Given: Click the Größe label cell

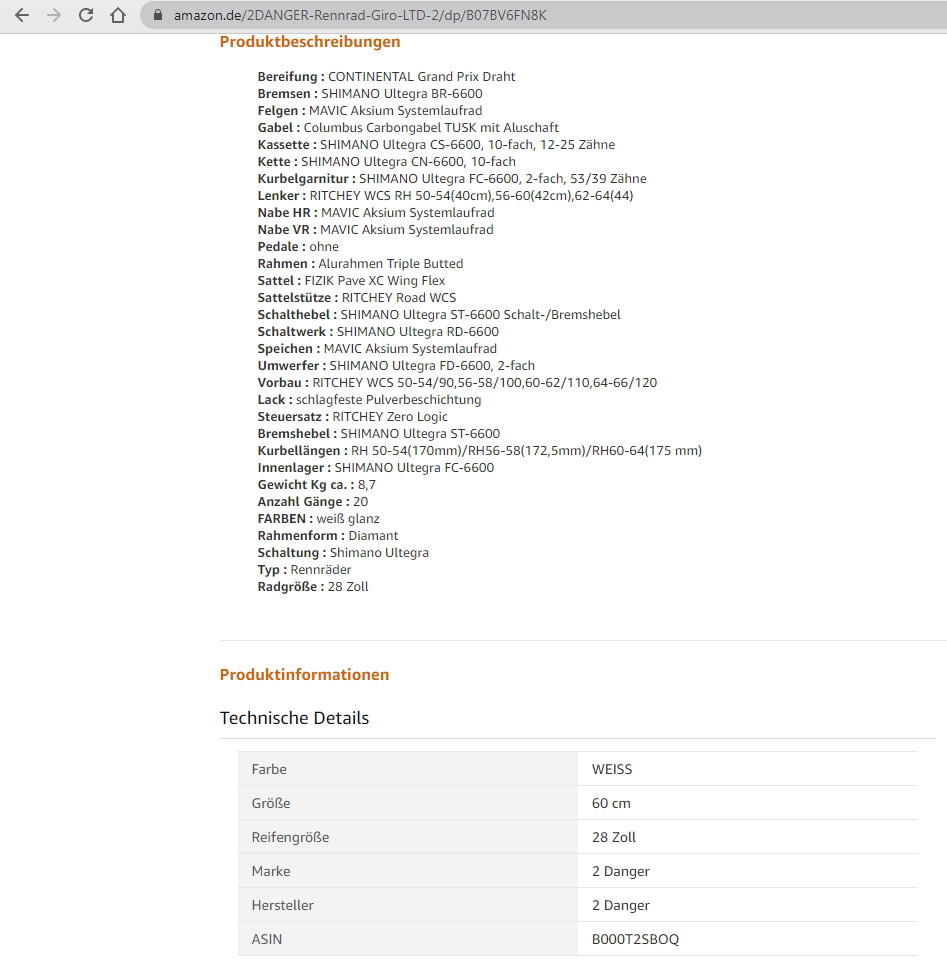Looking at the screenshot, I should (x=408, y=803).
